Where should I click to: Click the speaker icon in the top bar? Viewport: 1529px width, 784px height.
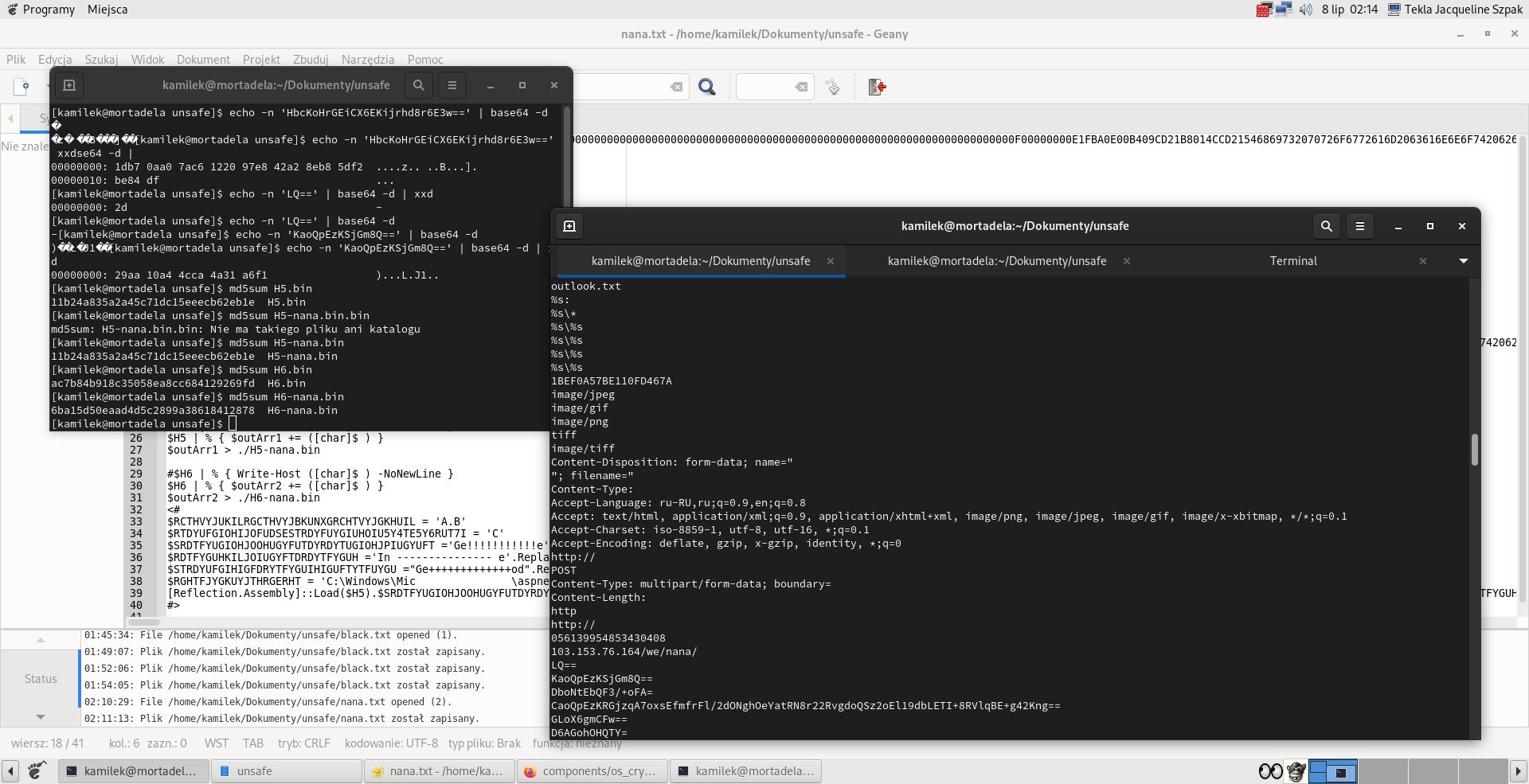tap(1306, 10)
